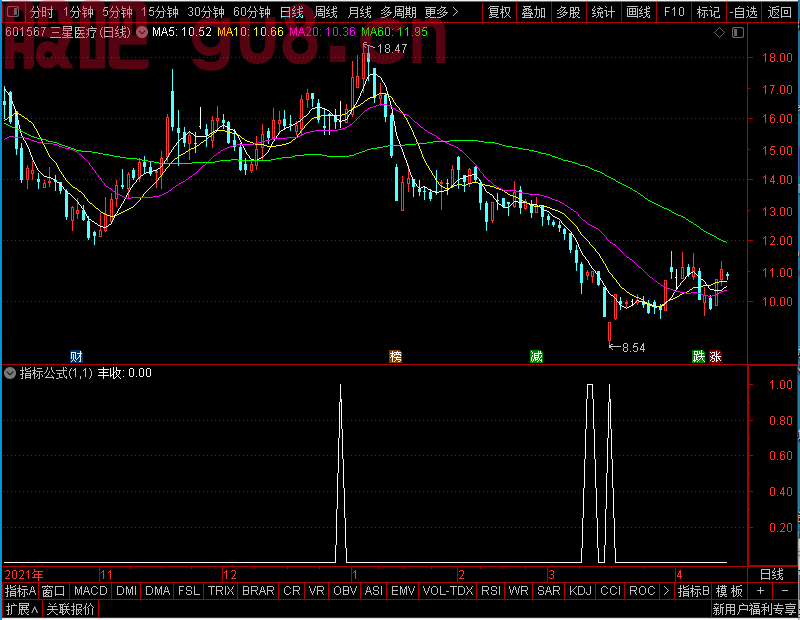Select the VR indicator
This screenshot has height=620, width=800.
click(317, 591)
